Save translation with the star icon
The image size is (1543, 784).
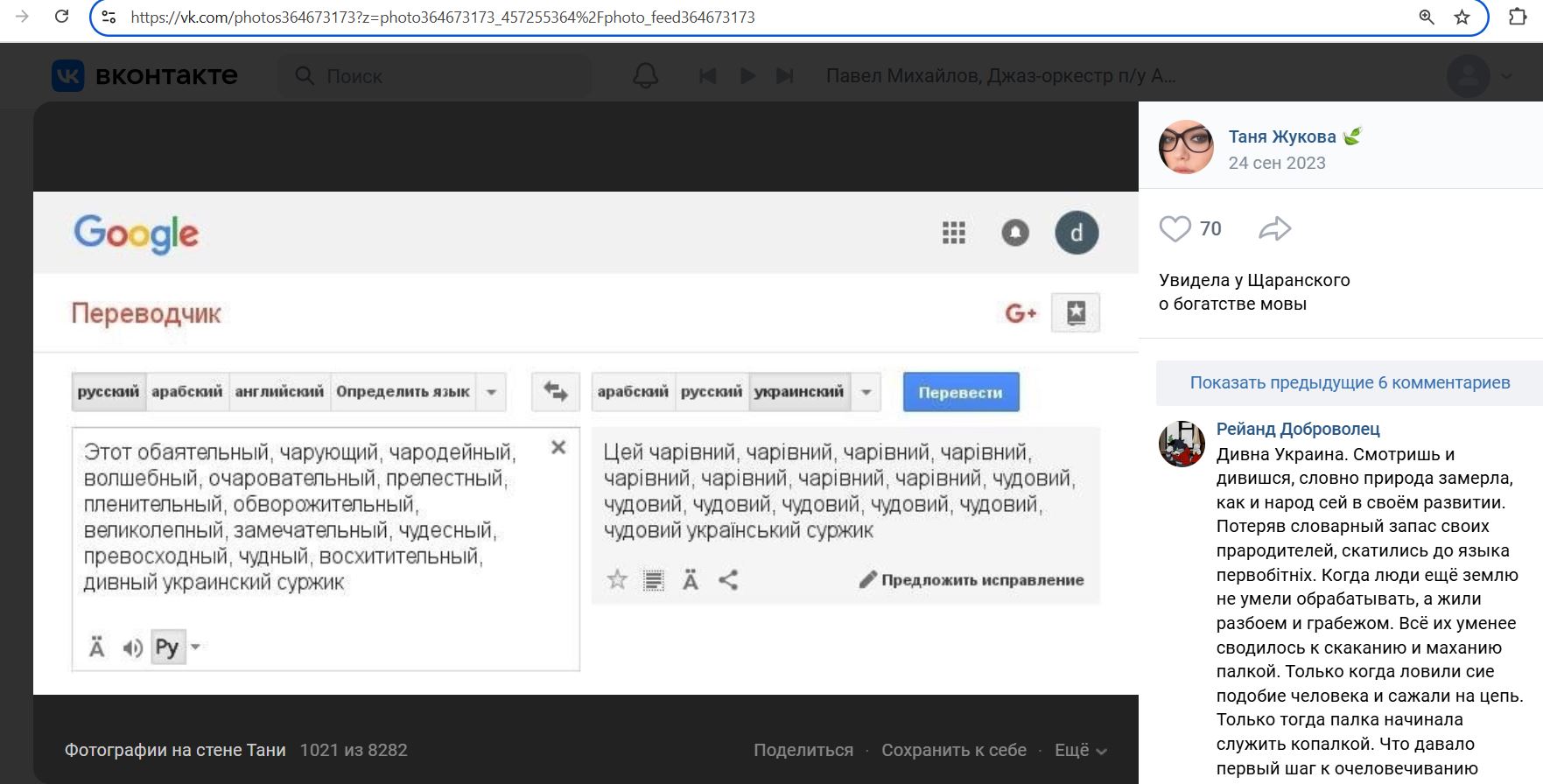coord(617,579)
